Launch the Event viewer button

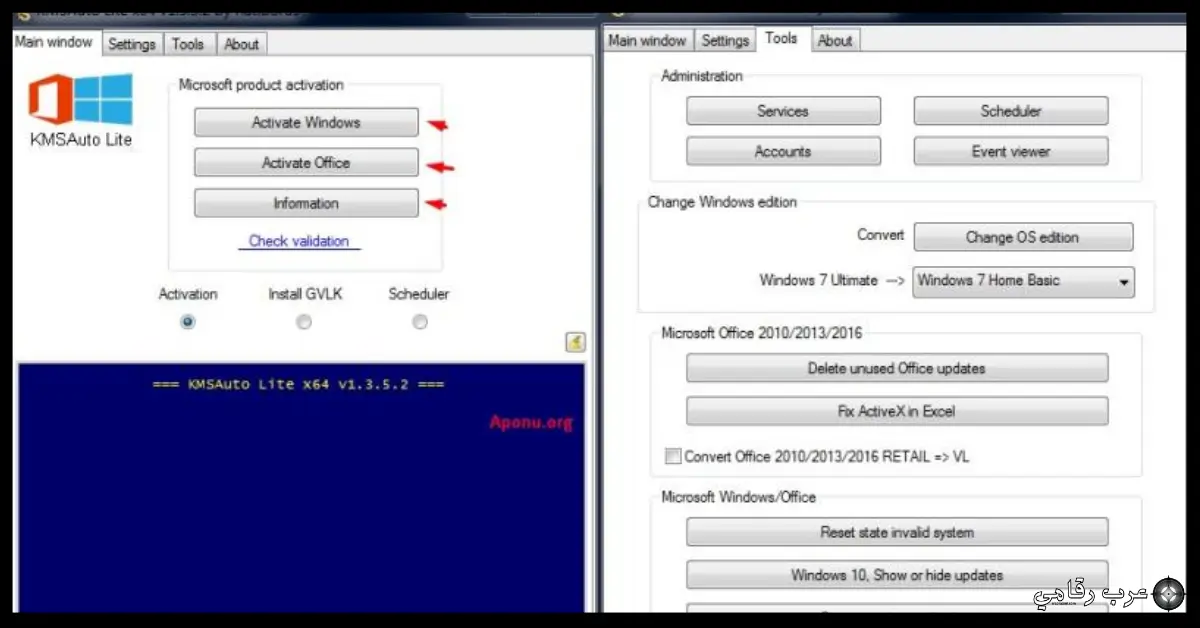coord(1010,152)
